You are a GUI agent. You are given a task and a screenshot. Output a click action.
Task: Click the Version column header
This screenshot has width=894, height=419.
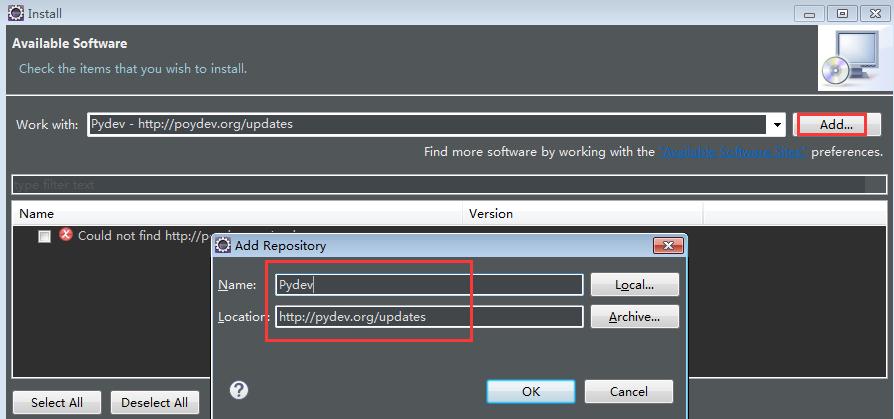tap(582, 214)
